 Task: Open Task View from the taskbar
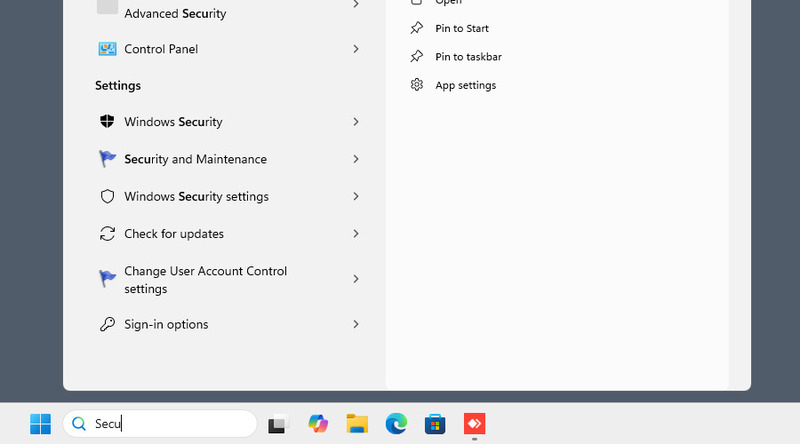tap(279, 424)
